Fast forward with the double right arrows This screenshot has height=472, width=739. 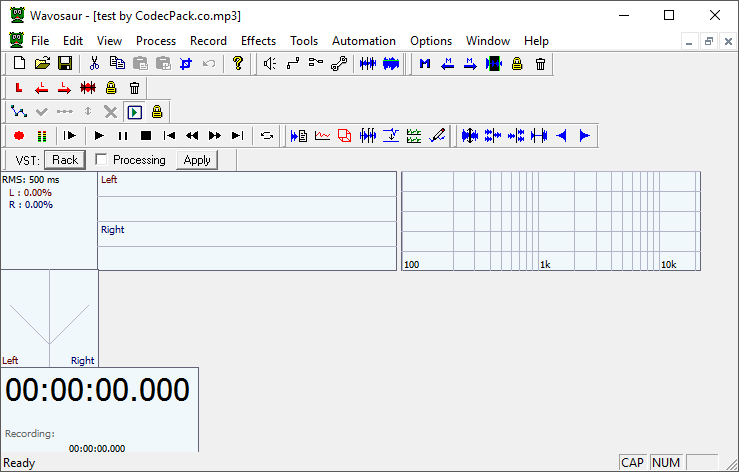[x=215, y=136]
